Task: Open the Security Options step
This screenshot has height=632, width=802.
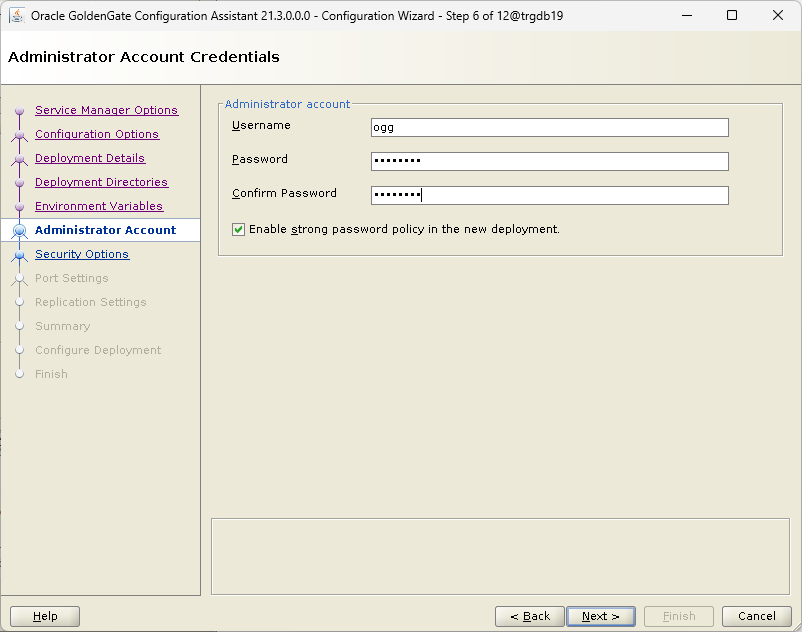Action: point(82,254)
